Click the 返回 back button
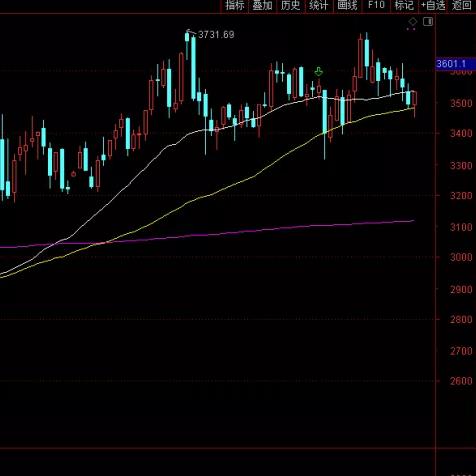This screenshot has height=476, width=476. pos(462,6)
